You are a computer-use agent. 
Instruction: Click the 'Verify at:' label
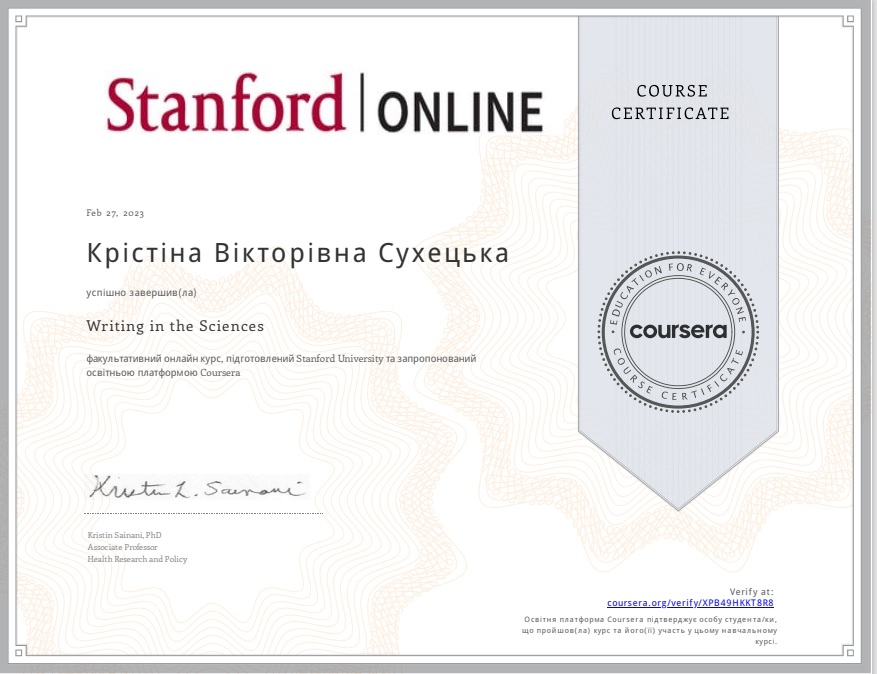[751, 591]
